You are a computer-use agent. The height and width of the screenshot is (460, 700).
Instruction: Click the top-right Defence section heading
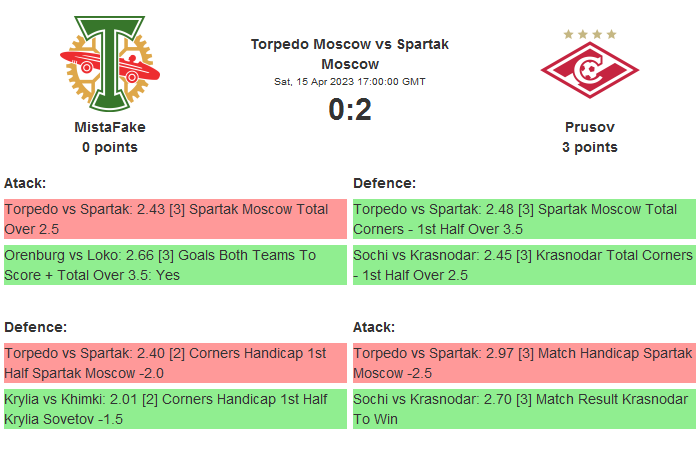pos(385,183)
